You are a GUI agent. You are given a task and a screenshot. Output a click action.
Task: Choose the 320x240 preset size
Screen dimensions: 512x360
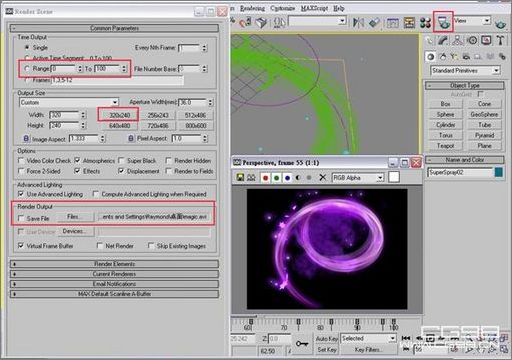pos(119,115)
